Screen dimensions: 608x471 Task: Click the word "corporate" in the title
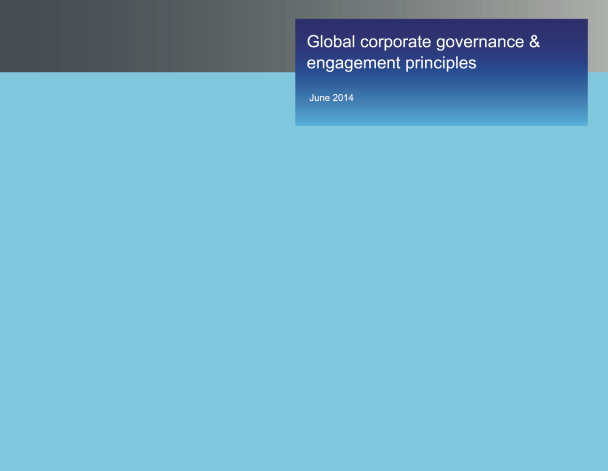tap(397, 43)
